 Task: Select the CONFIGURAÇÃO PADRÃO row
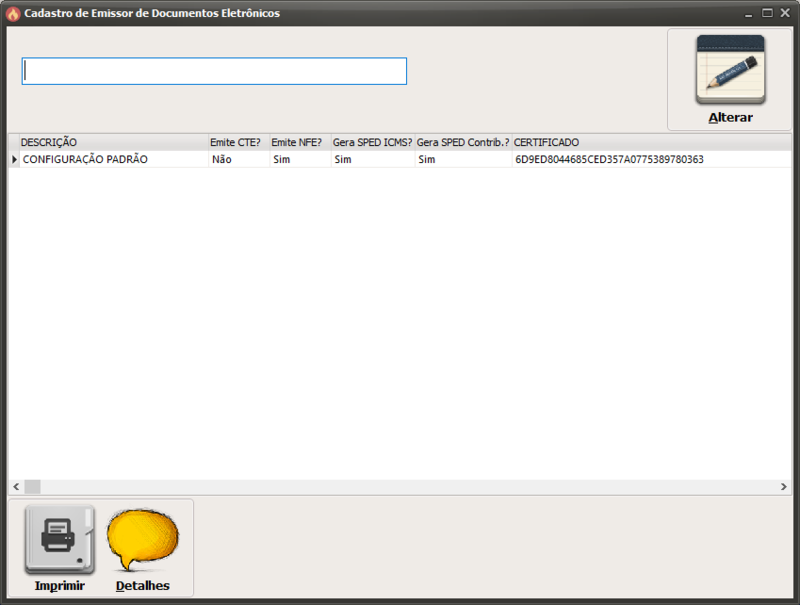pyautogui.click(x=400, y=159)
